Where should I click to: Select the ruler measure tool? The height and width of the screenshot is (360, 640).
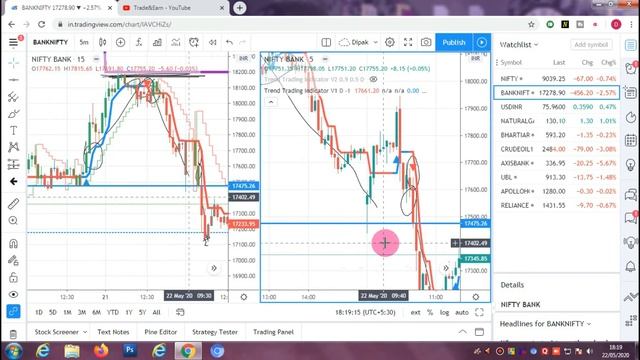tap(13, 203)
